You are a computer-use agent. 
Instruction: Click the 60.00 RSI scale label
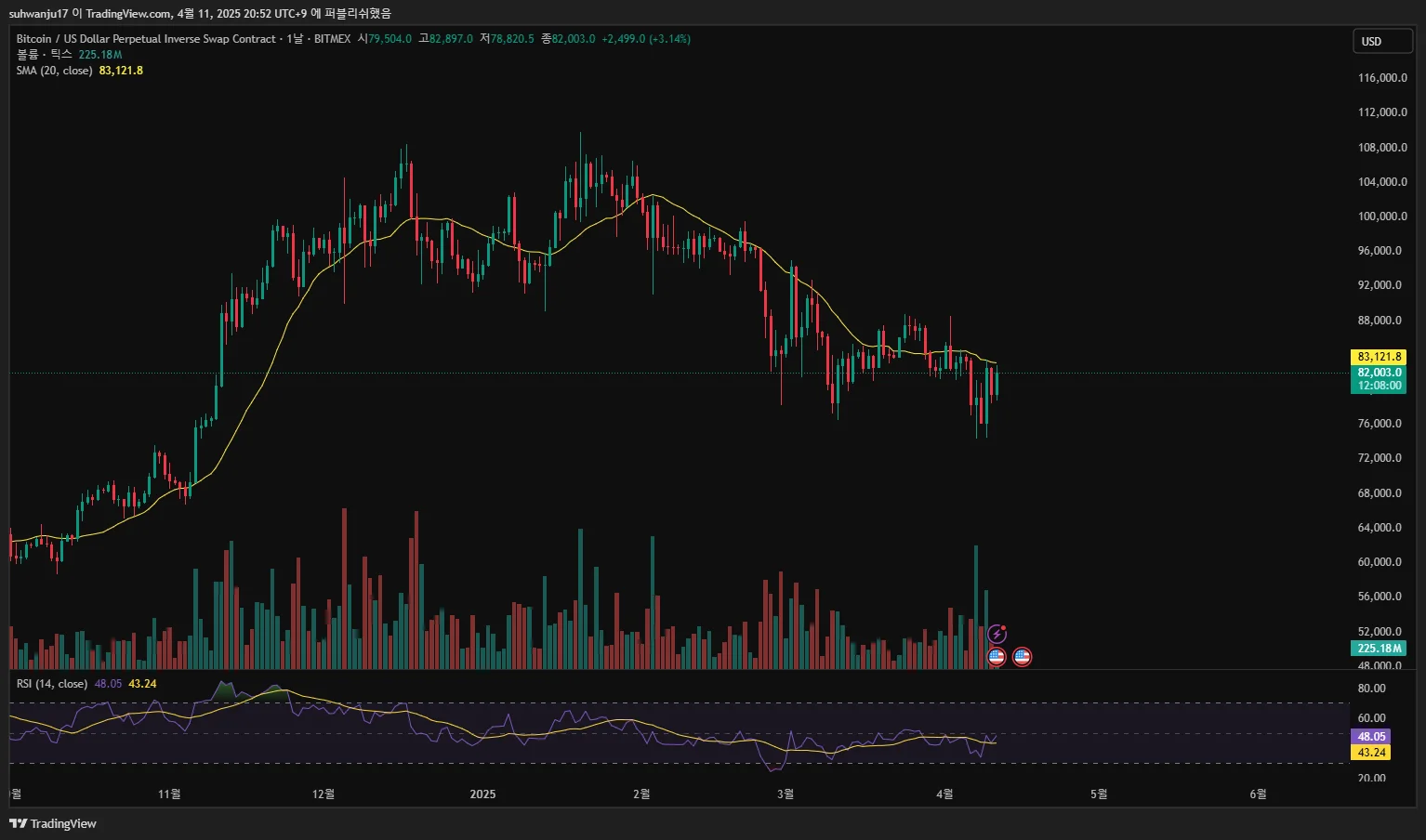coord(1372,718)
